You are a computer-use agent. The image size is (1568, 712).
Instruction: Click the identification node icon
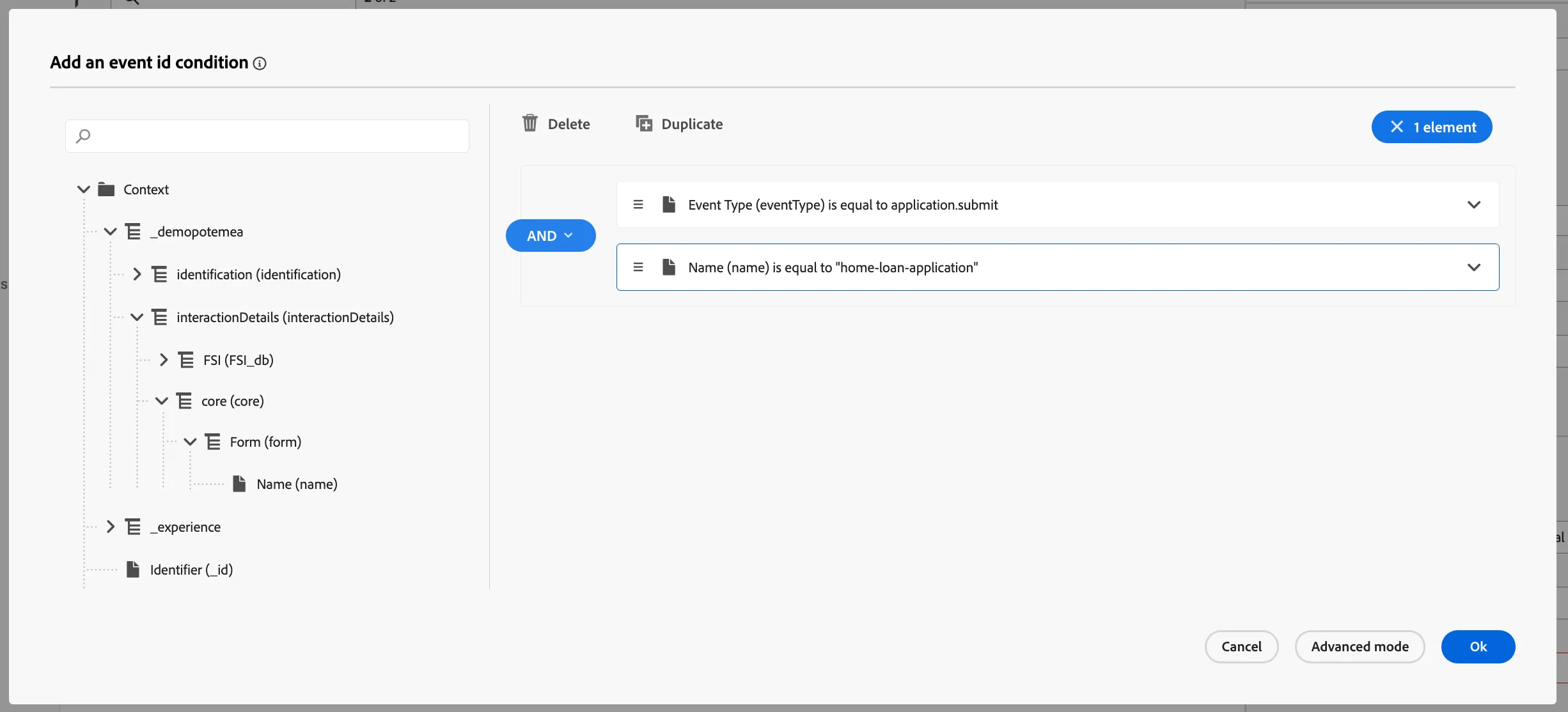pos(159,274)
